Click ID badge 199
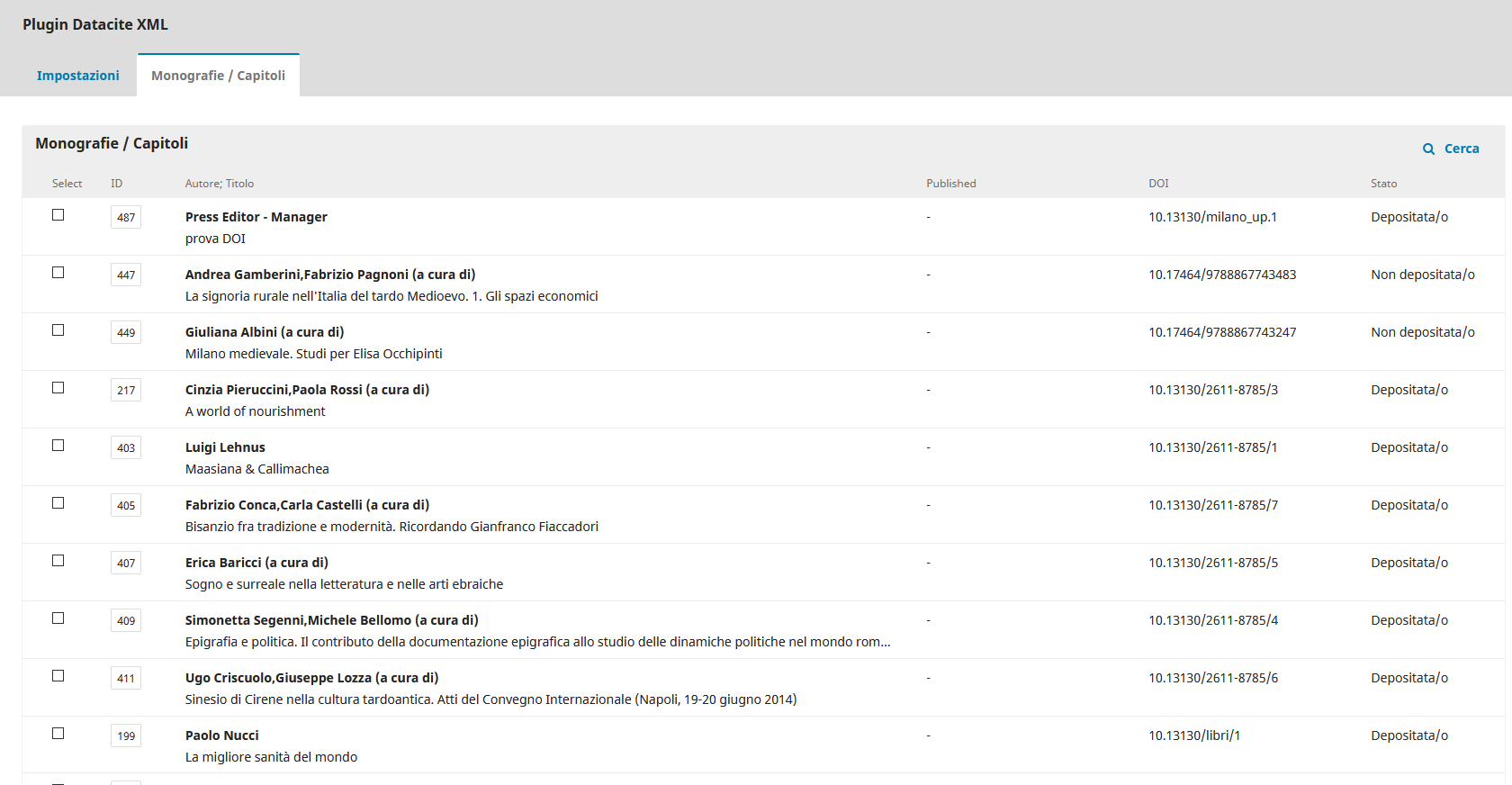Image resolution: width=1512 pixels, height=785 pixels. (126, 735)
